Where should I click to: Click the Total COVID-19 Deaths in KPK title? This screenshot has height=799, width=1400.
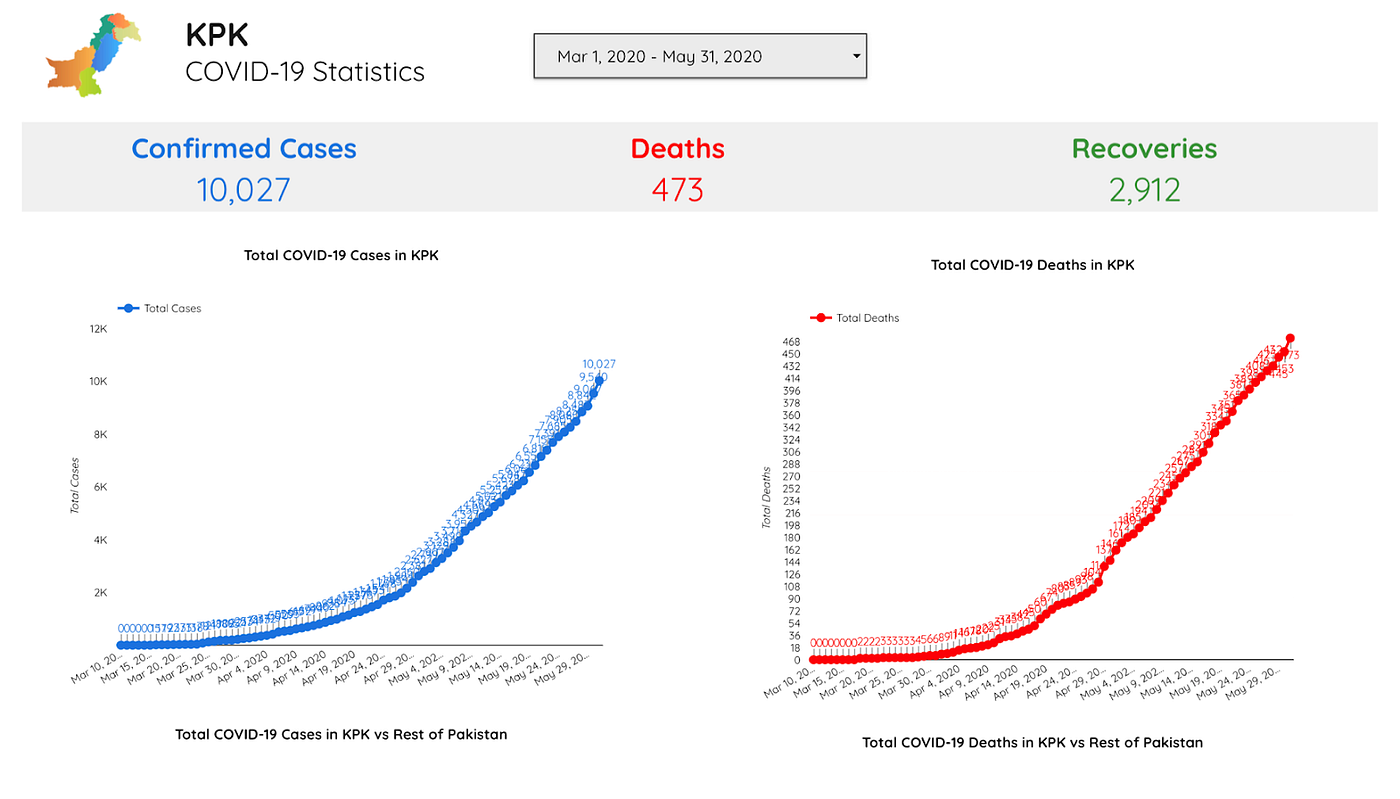click(1032, 265)
